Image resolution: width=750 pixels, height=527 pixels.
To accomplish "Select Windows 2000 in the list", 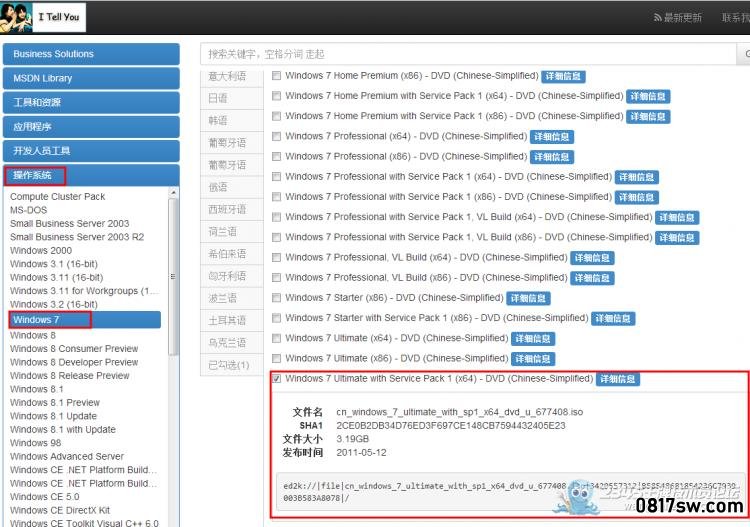I will point(41,250).
